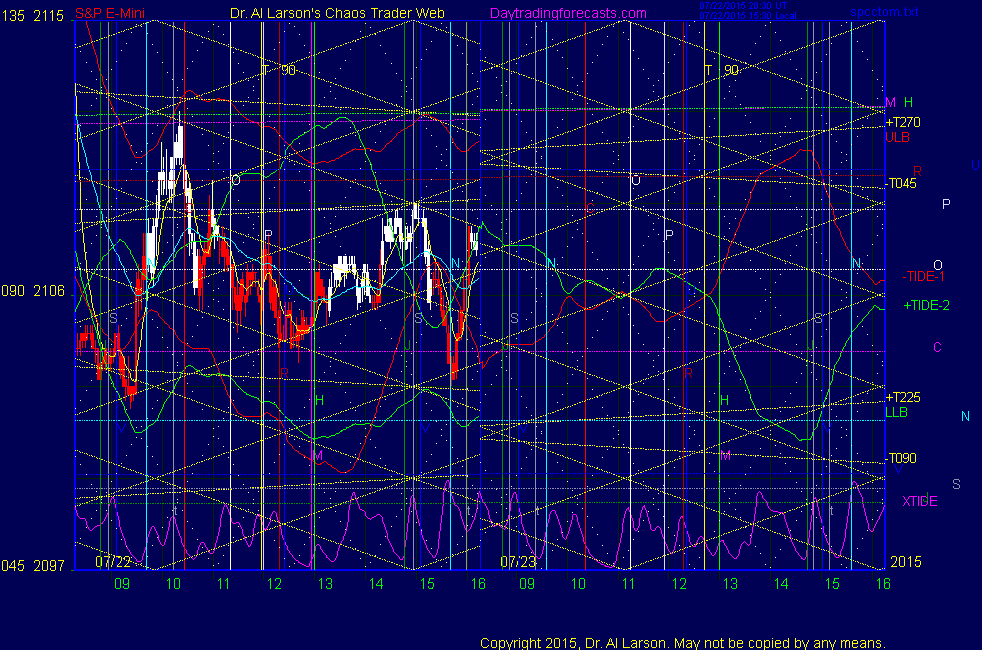
Task: Select the "135 2115" price axis label
Action: pos(33,16)
